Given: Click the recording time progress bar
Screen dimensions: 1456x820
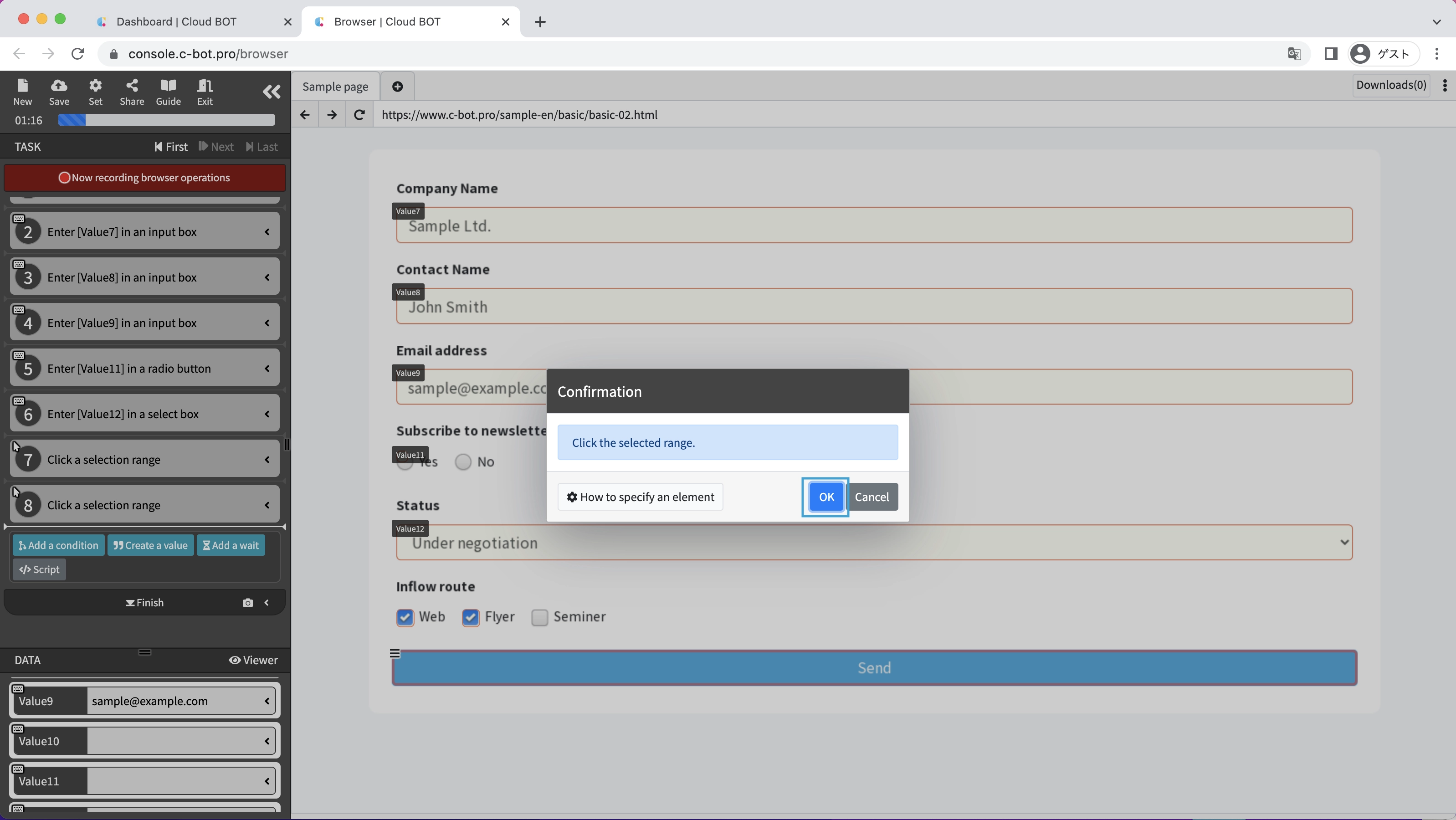Looking at the screenshot, I should [166, 120].
